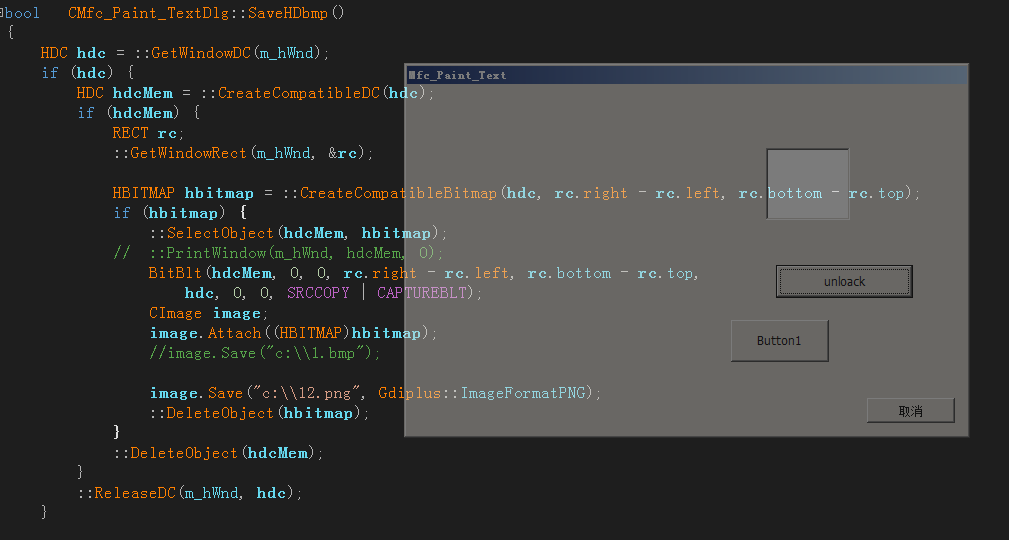Click the DeleteObject(hdcMem) line

pos(218,452)
